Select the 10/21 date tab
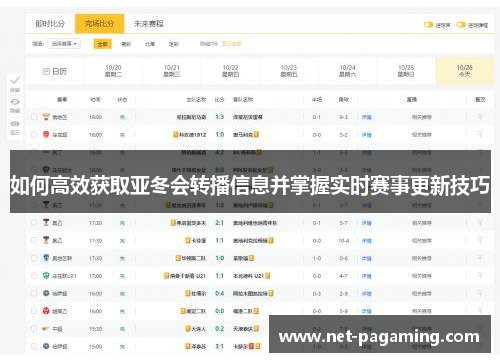This screenshot has height=362, width=500. (x=172, y=71)
